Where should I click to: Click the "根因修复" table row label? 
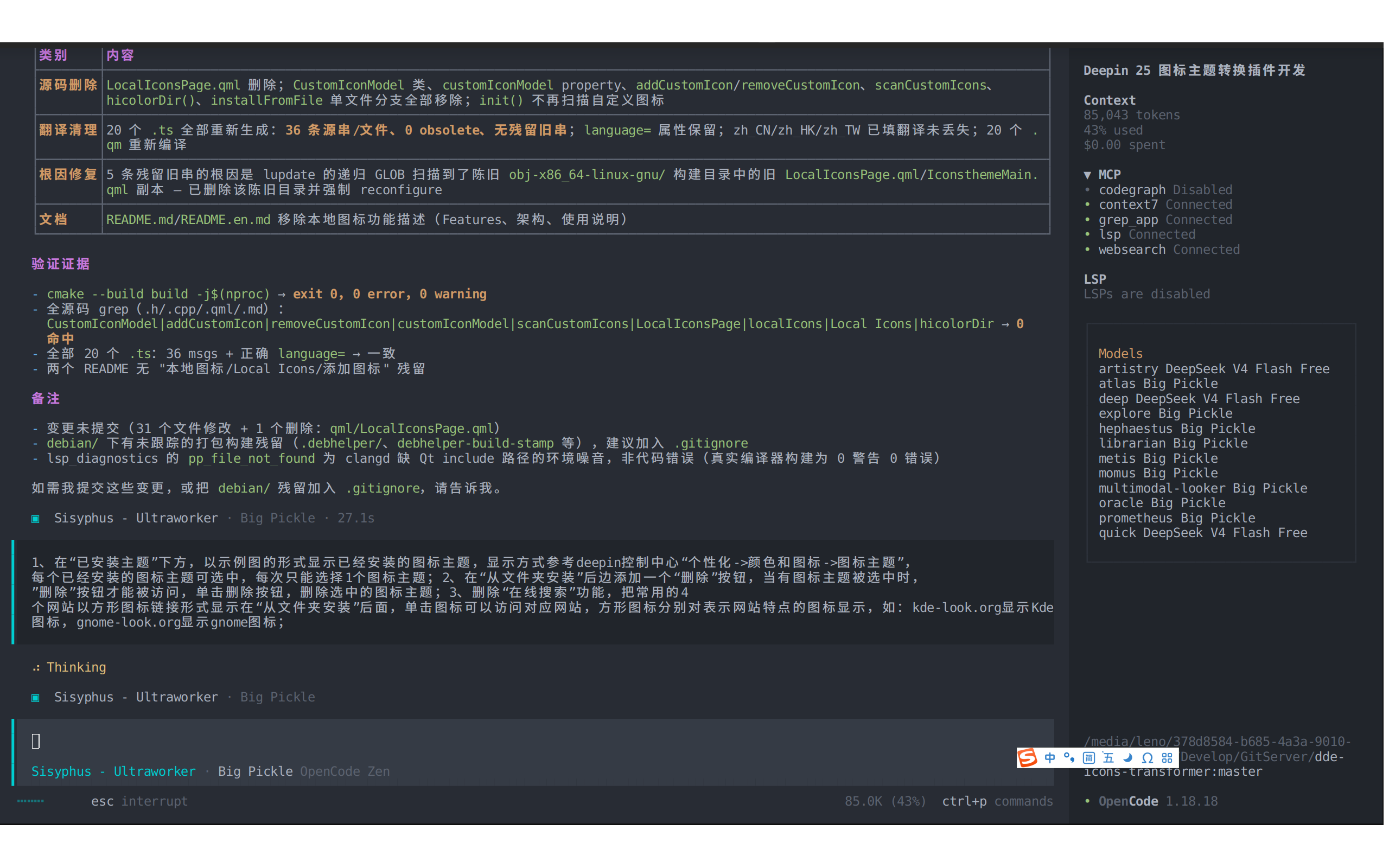pyautogui.click(x=68, y=175)
